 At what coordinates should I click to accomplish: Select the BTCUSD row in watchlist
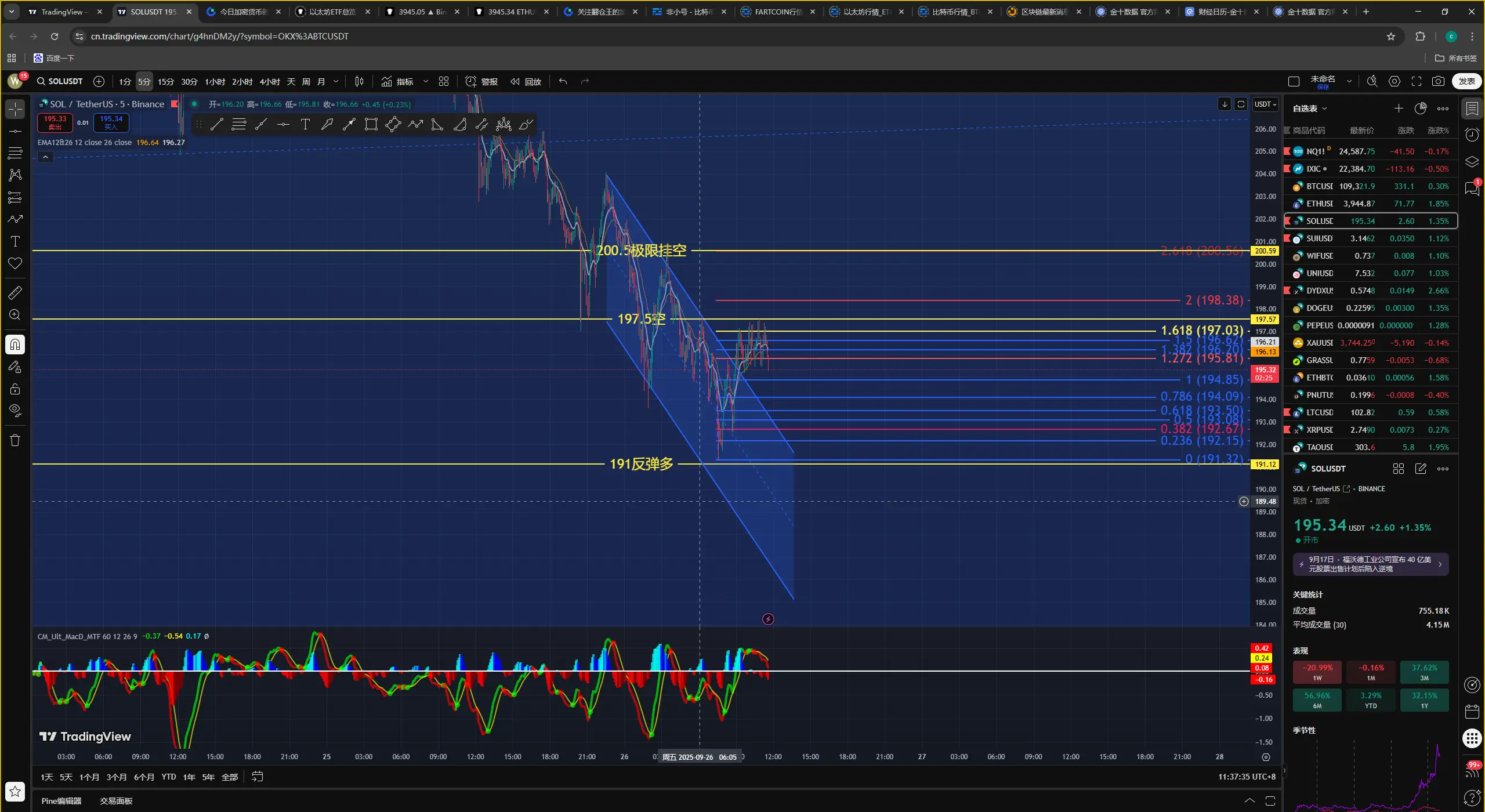[1370, 186]
